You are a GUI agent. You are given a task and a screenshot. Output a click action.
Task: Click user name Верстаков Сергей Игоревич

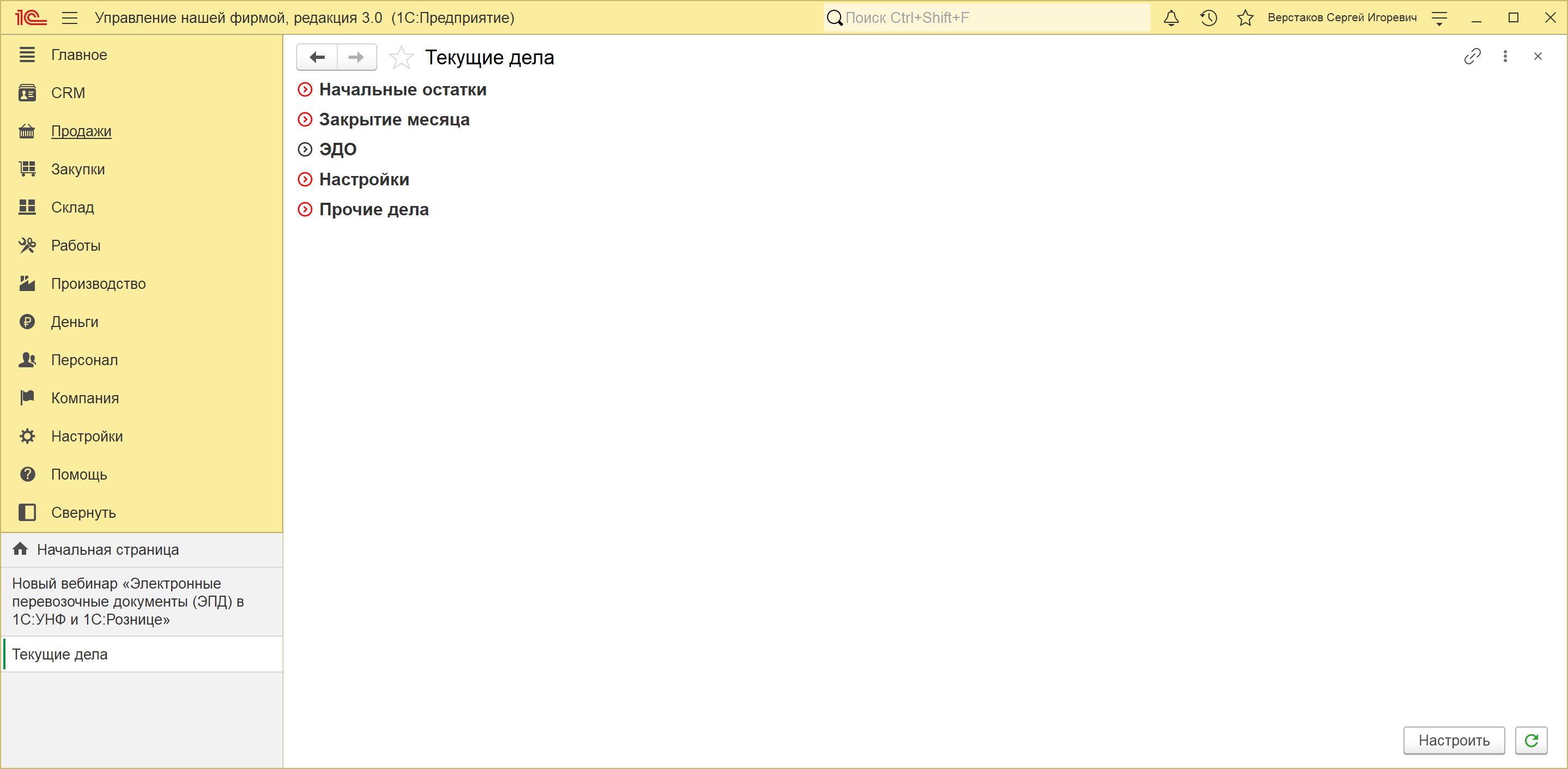[x=1341, y=17]
